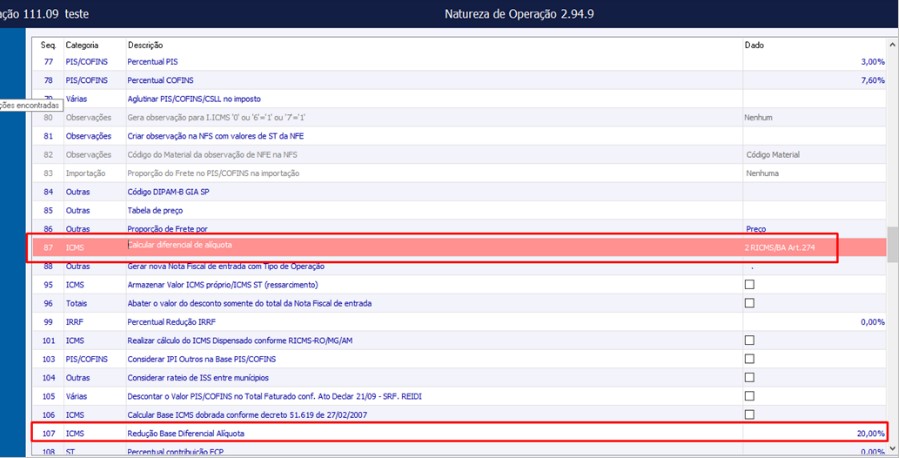Click sequence number 77

pos(48,61)
